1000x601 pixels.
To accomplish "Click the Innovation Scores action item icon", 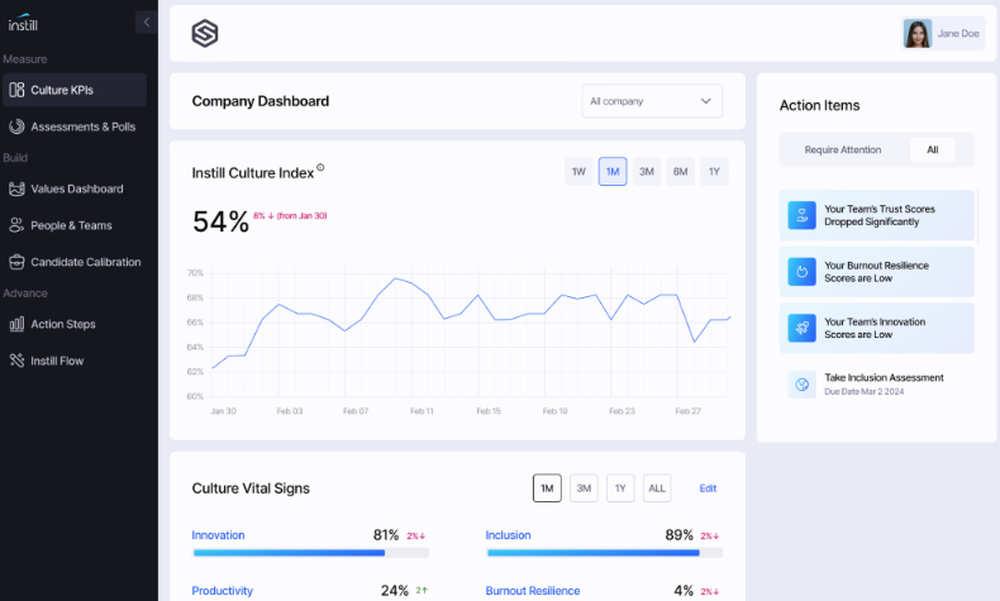I will (x=802, y=328).
